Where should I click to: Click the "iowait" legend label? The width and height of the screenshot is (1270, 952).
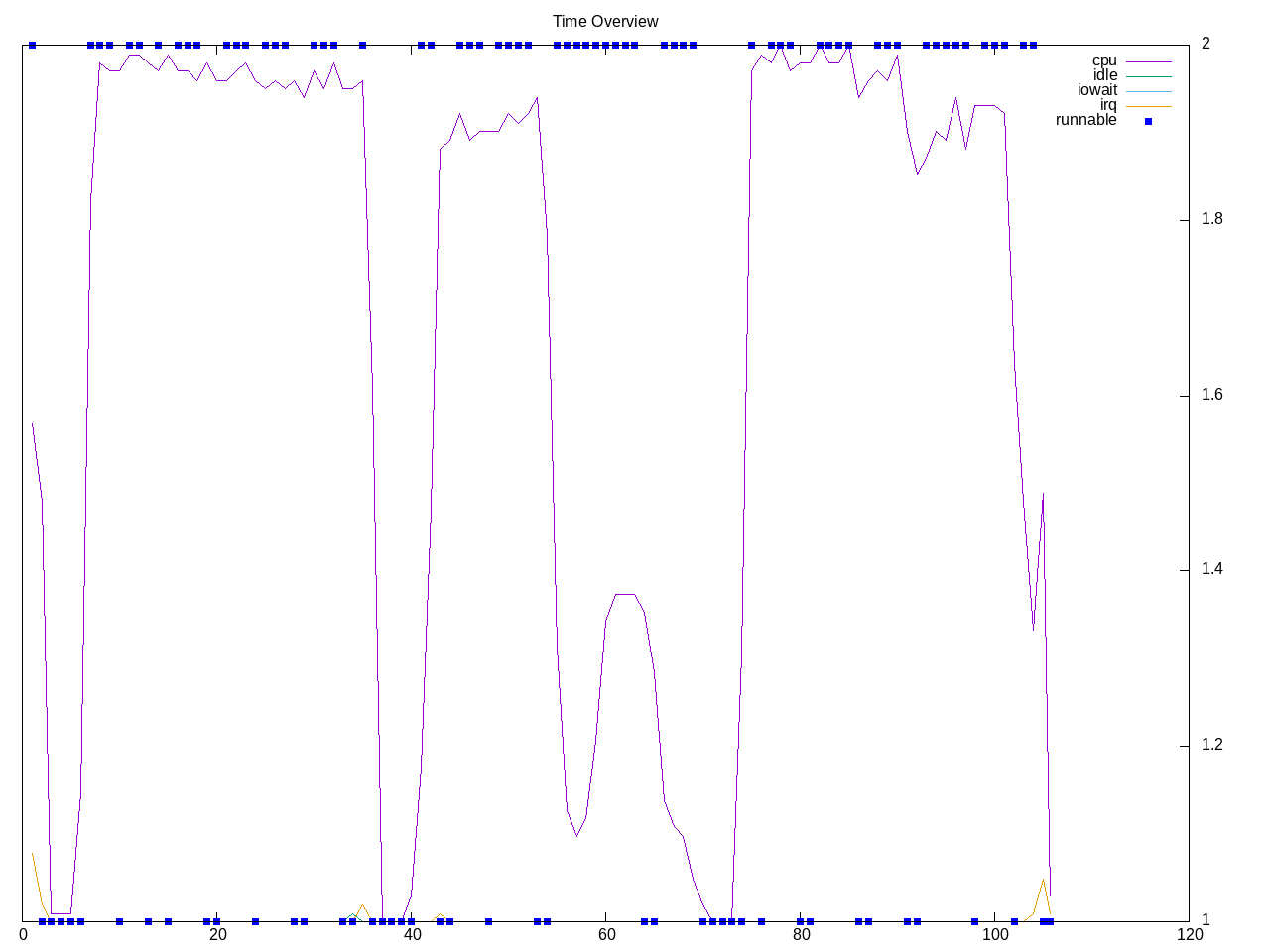(x=1096, y=90)
